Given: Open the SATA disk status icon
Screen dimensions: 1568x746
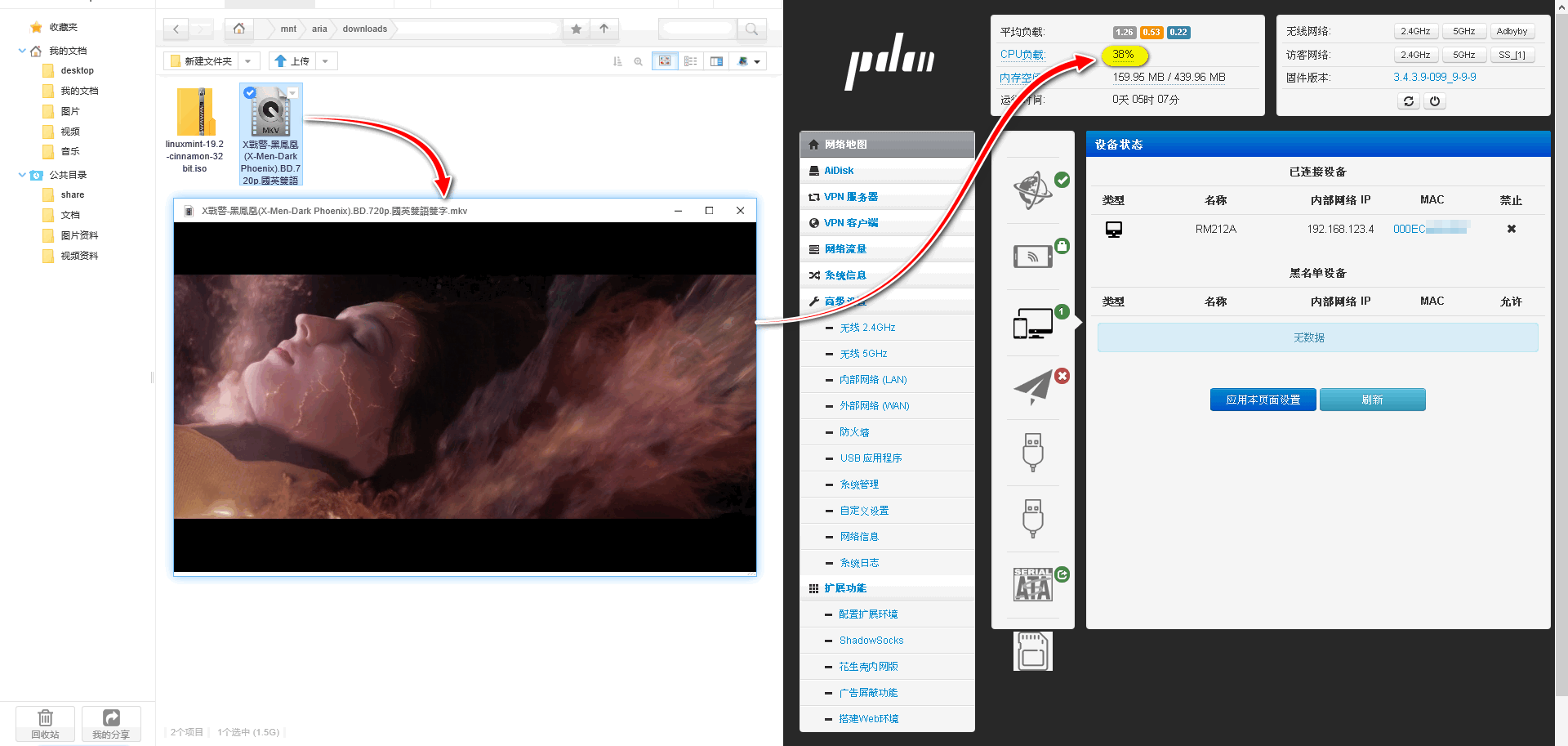Looking at the screenshot, I should click(1033, 585).
